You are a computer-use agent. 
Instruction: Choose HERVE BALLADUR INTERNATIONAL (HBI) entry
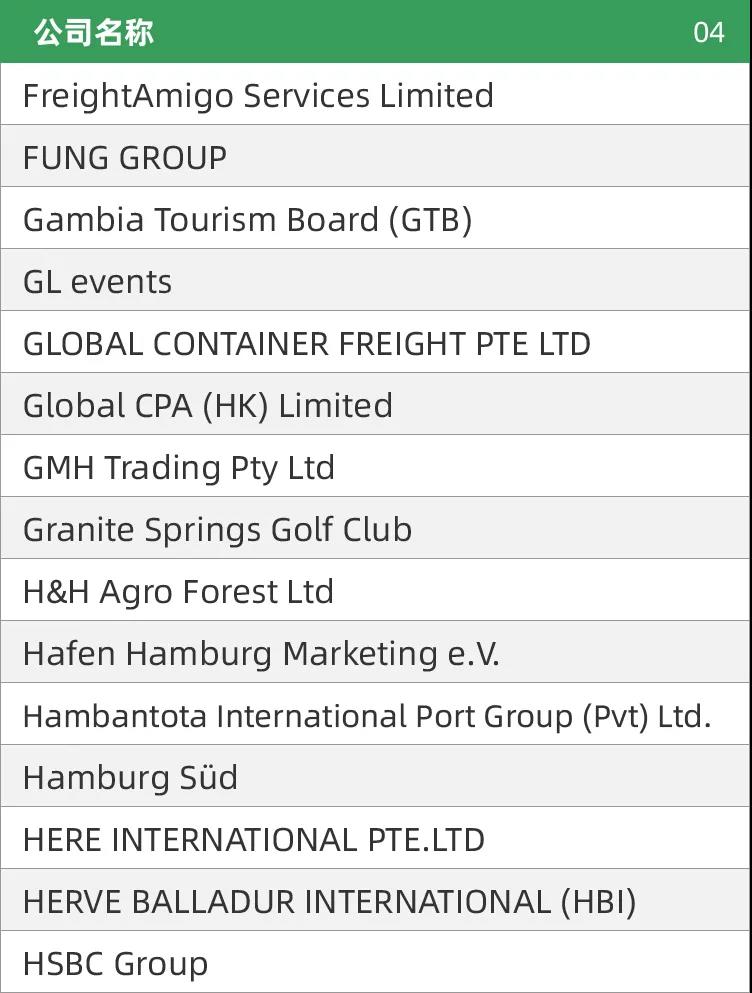pyautogui.click(x=376, y=901)
